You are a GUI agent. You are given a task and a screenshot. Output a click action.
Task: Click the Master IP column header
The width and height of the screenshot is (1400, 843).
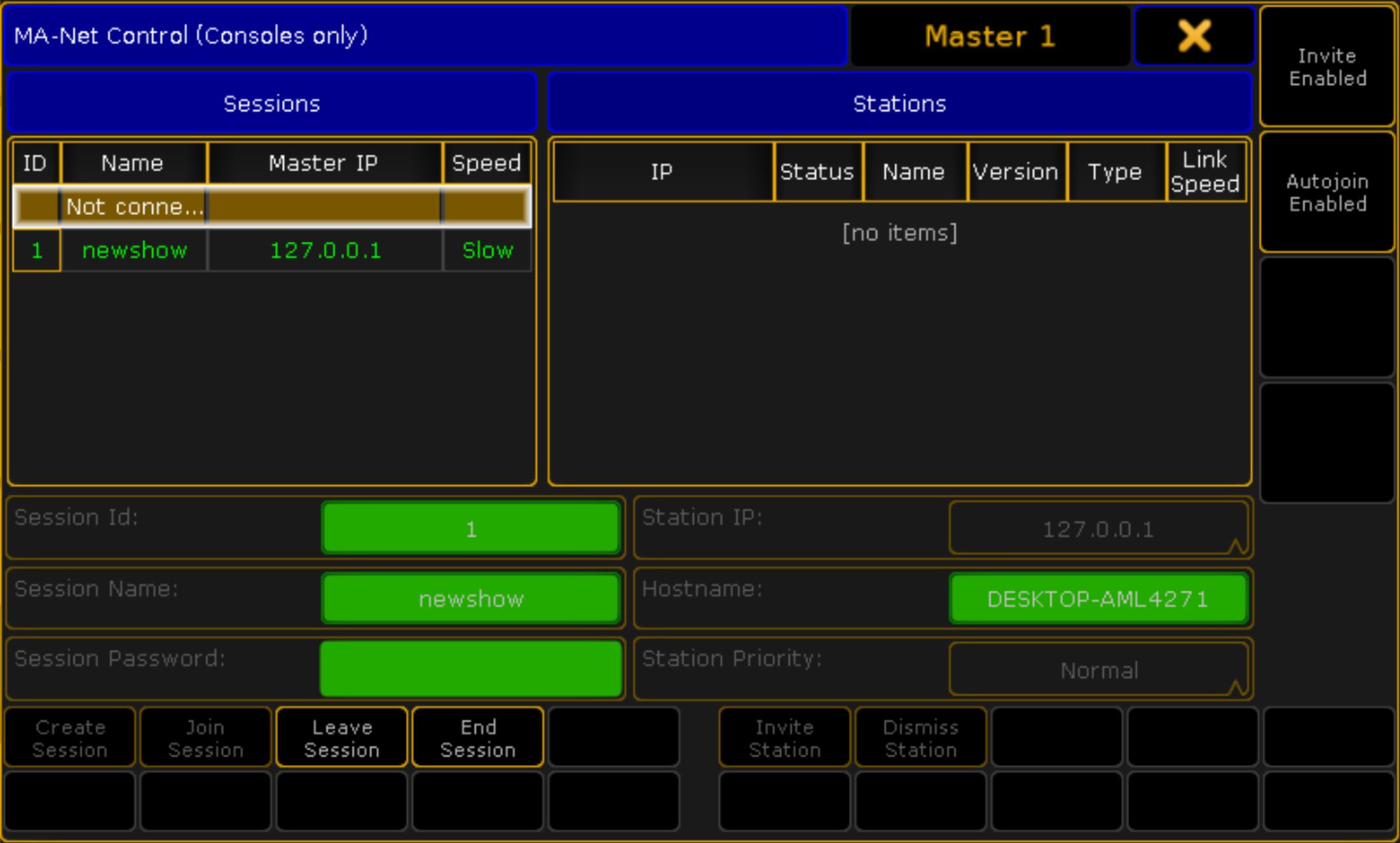[x=324, y=163]
